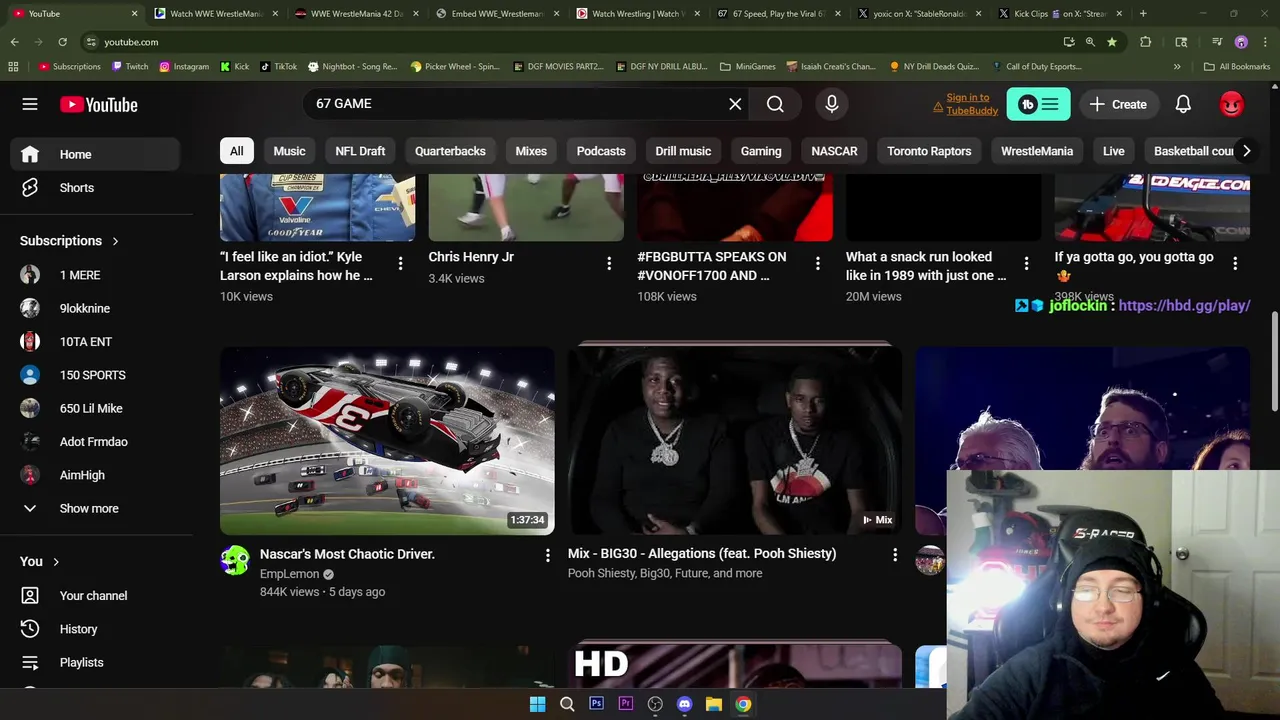Click the YouTube logo
The width and height of the screenshot is (1280, 720).
point(98,104)
